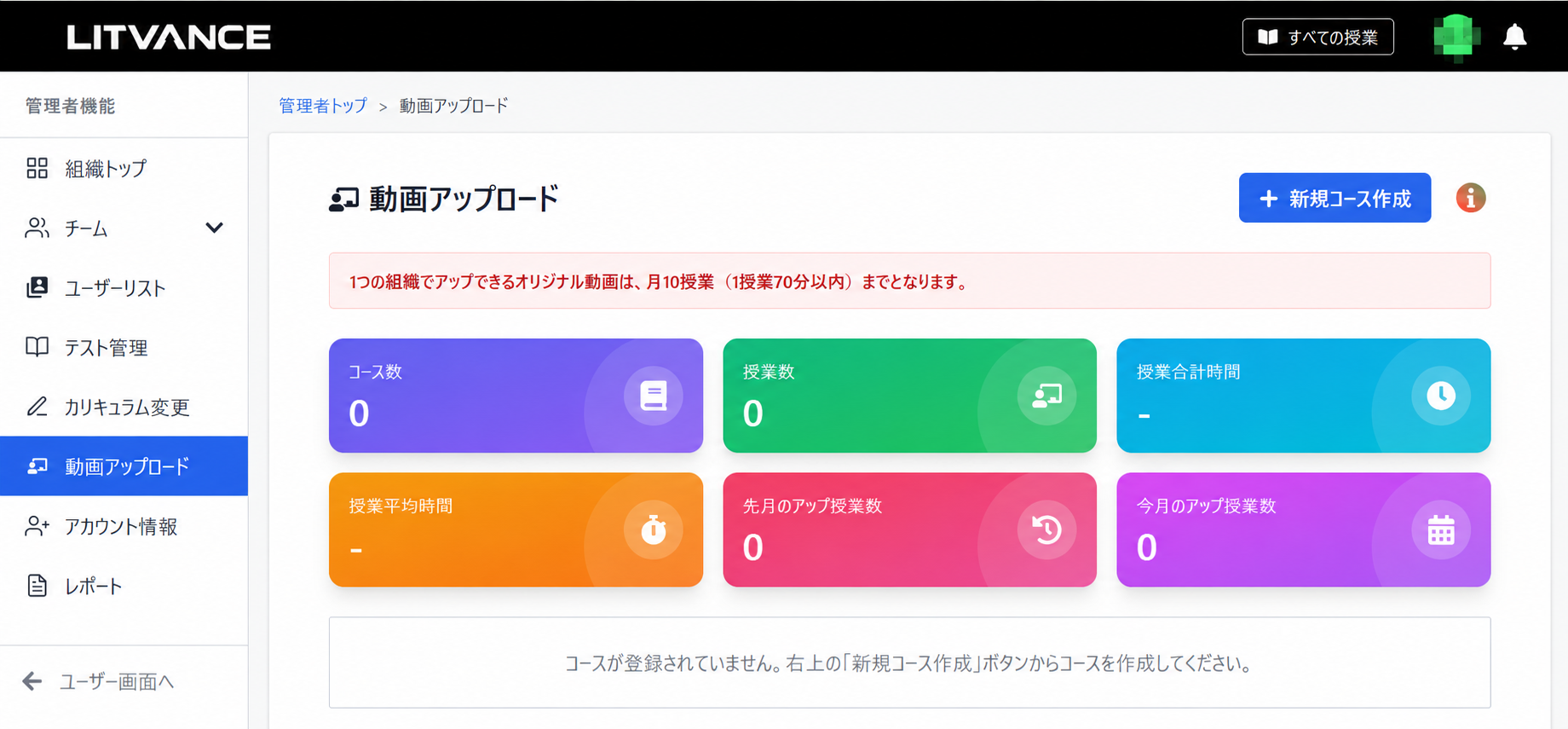Click the red upload limit notice
Screen dimensions: 1568x729
click(909, 281)
